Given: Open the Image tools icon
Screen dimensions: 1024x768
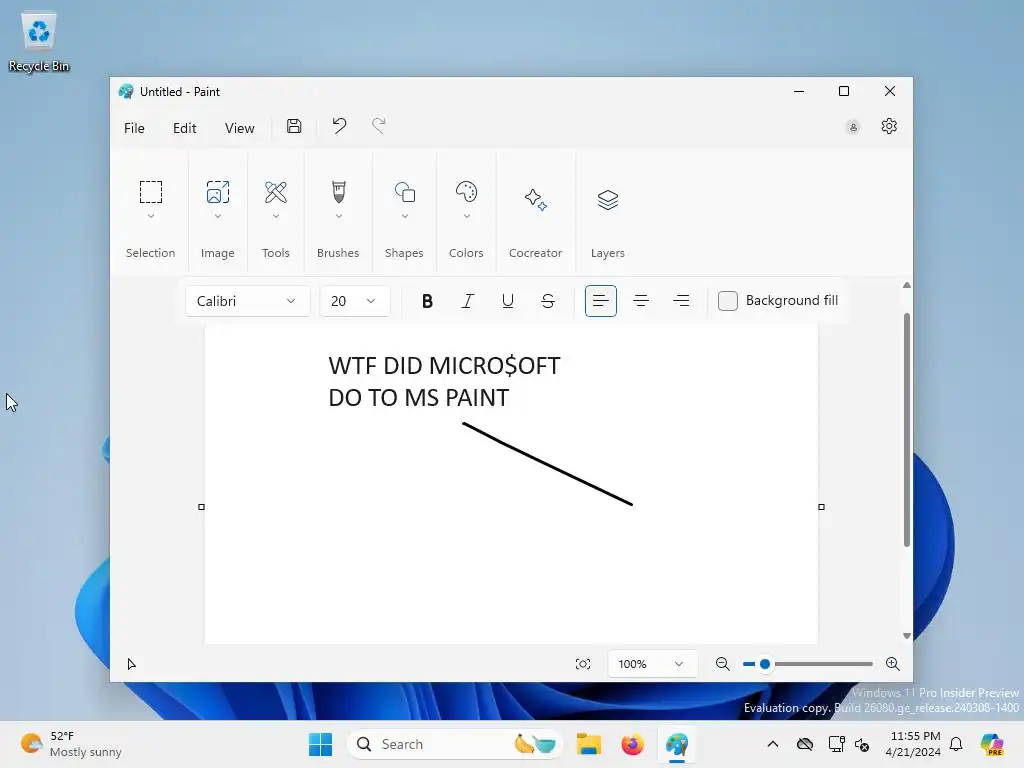Looking at the screenshot, I should click(x=217, y=192).
